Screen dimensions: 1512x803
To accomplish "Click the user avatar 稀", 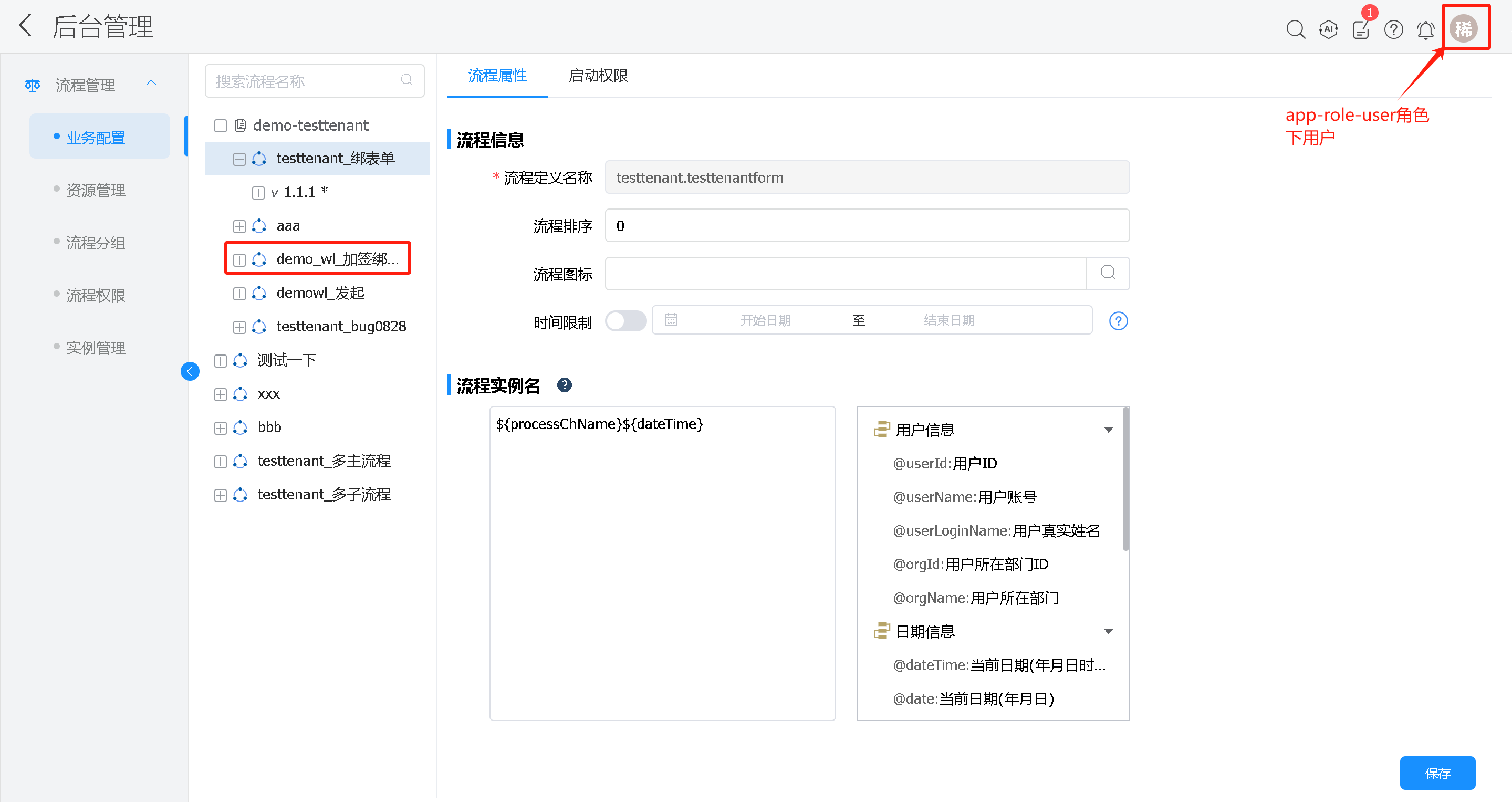I will 1464,27.
